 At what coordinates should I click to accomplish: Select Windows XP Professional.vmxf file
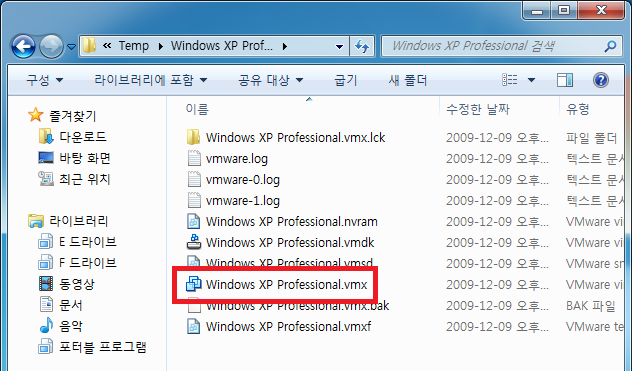(289, 326)
